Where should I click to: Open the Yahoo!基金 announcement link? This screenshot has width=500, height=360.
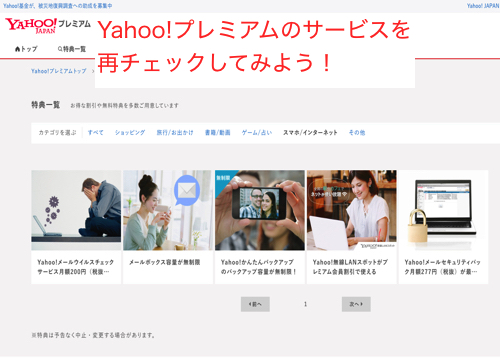coord(58,6)
